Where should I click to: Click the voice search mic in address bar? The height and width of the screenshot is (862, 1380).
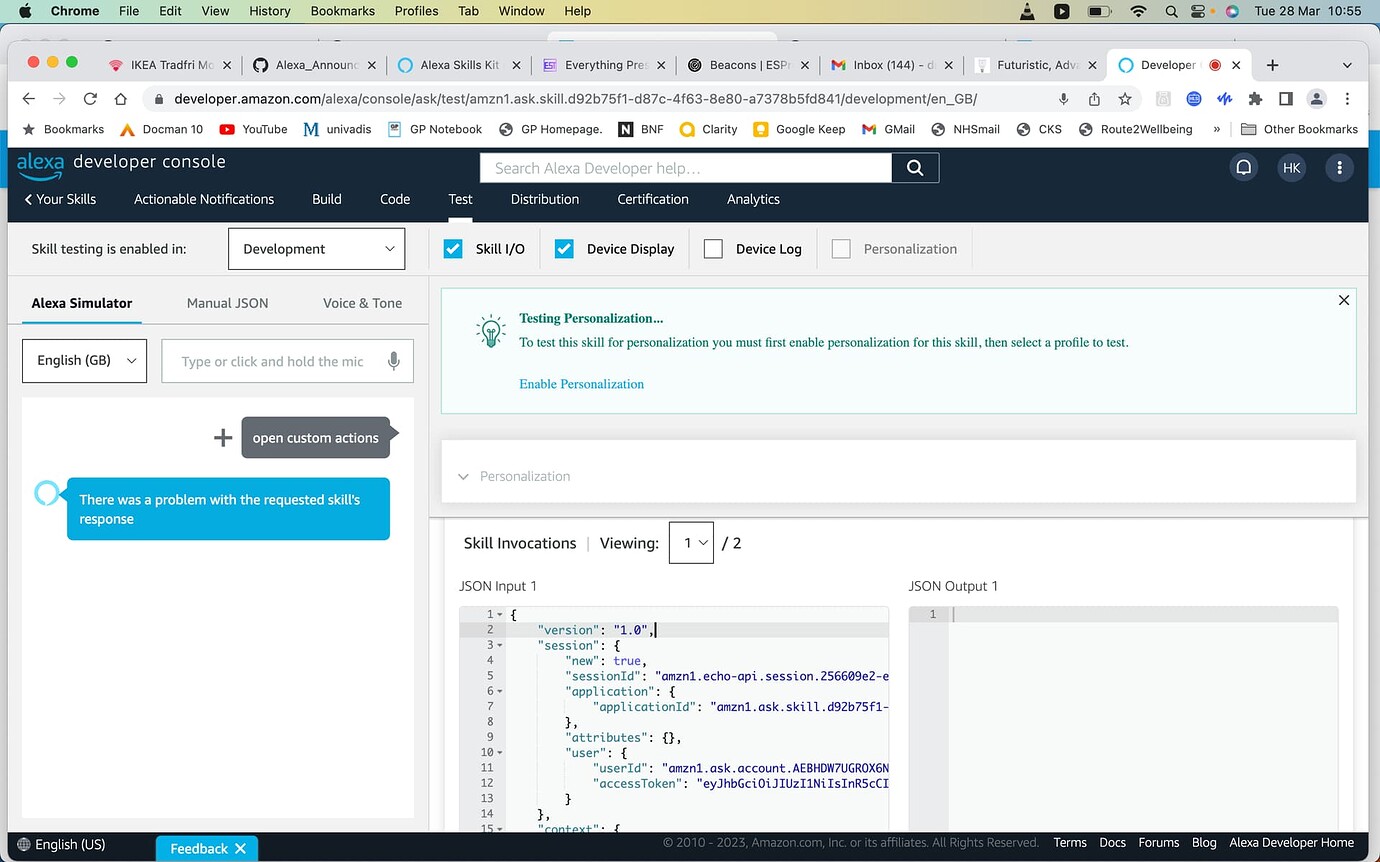pos(1062,98)
